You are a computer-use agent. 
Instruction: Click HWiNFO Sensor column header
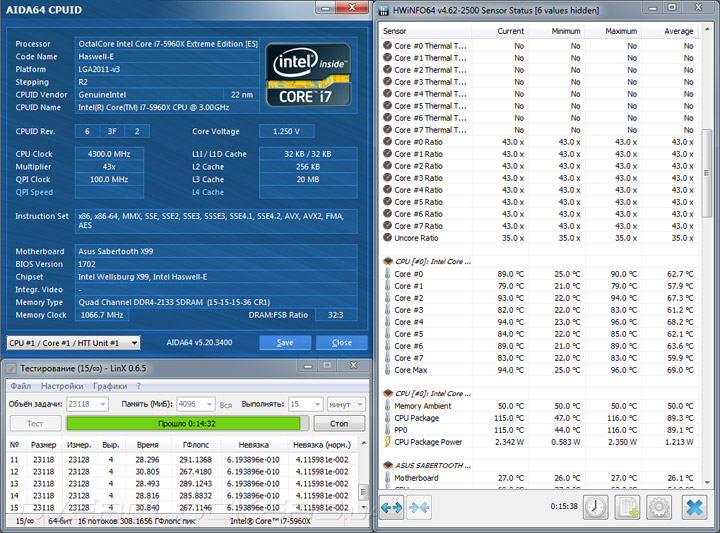(426, 31)
